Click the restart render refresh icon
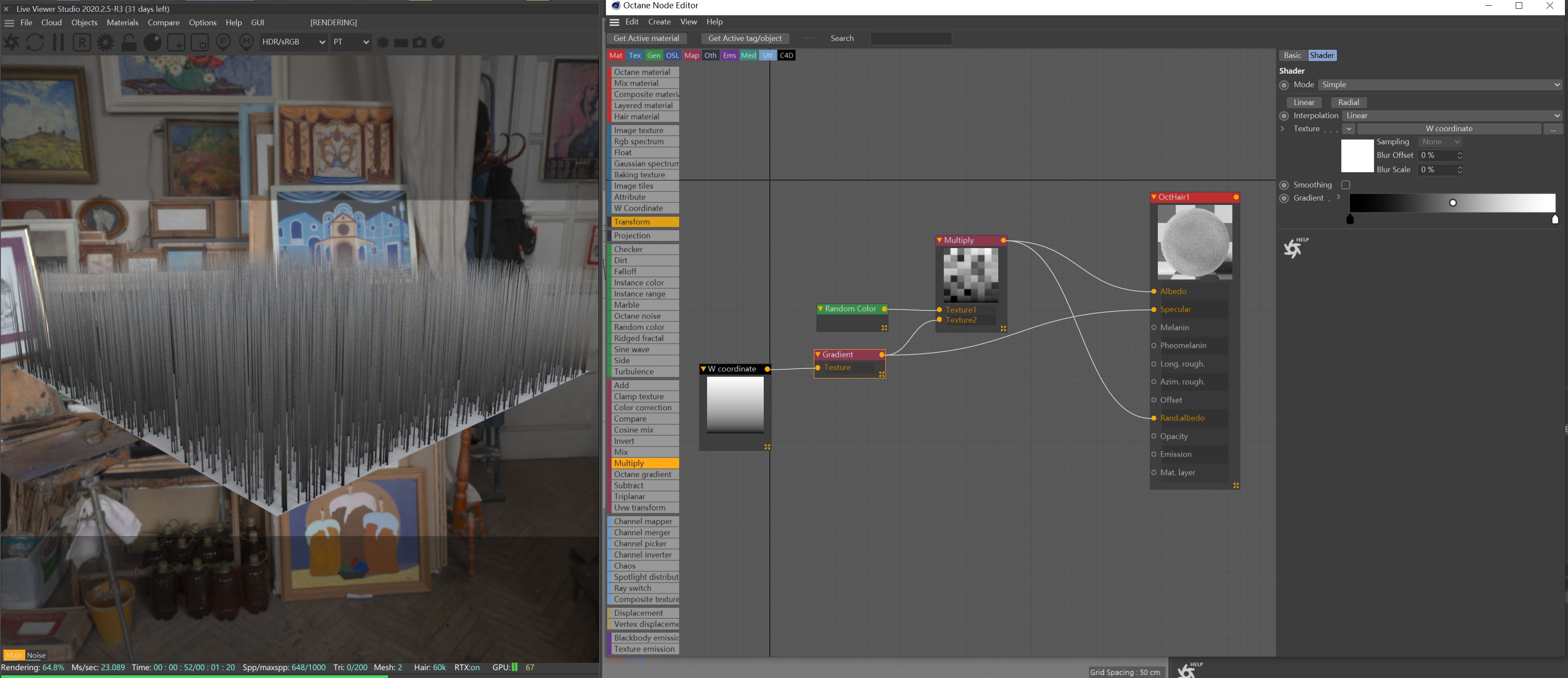 [x=35, y=43]
